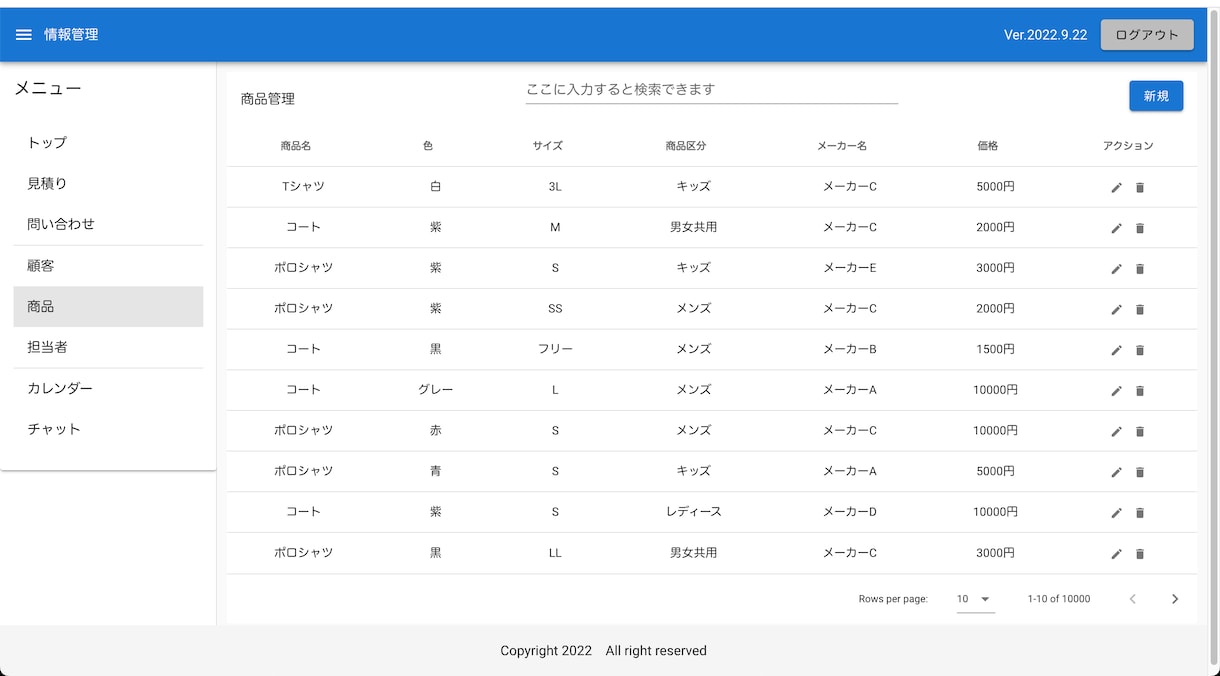This screenshot has height=676, width=1220.
Task: Delete the コート グレー L row
Action: pyautogui.click(x=1140, y=391)
